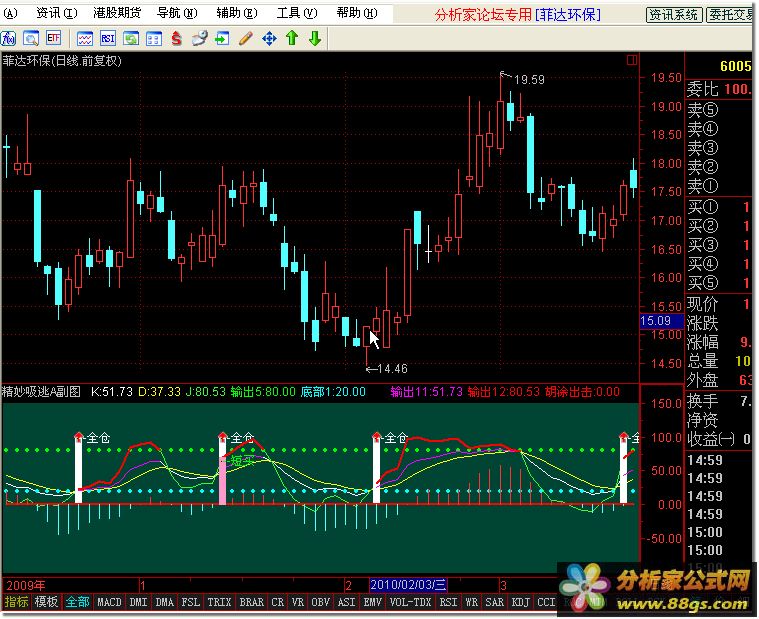This screenshot has width=759, height=619.
Task: Click the 底部1:20.00 indicator value
Action: click(x=333, y=392)
